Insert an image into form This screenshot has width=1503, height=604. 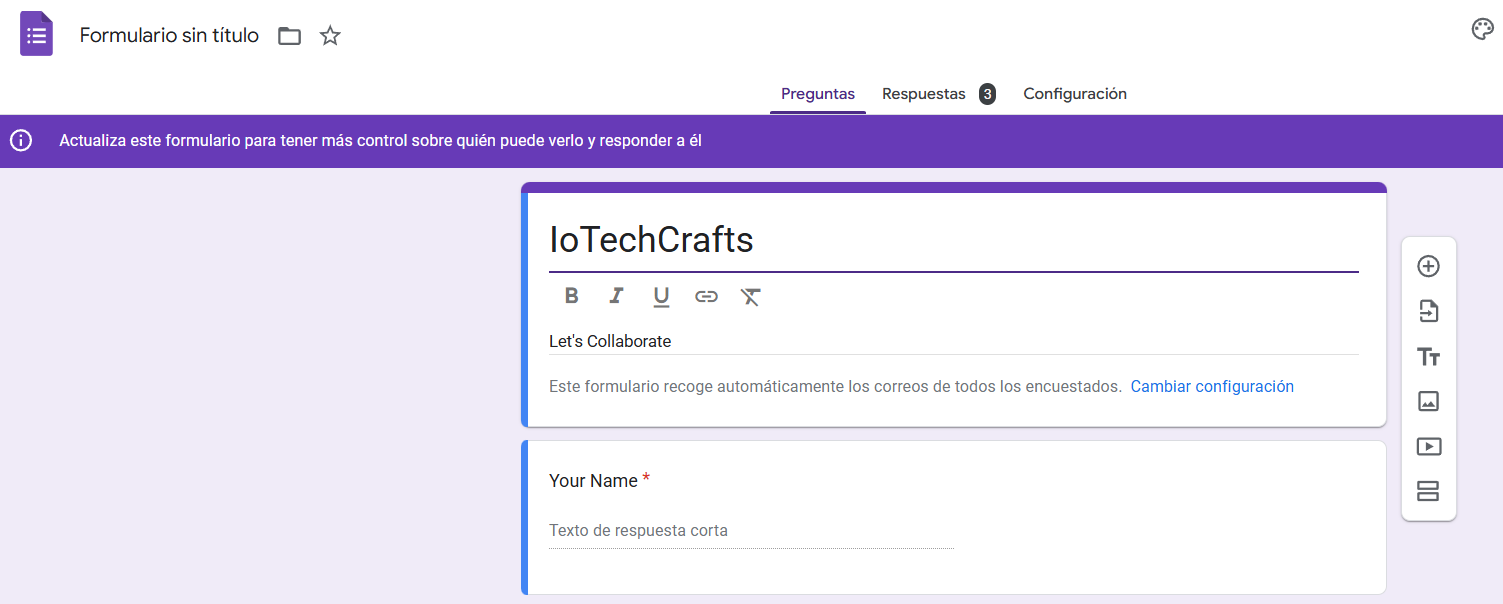tap(1428, 401)
